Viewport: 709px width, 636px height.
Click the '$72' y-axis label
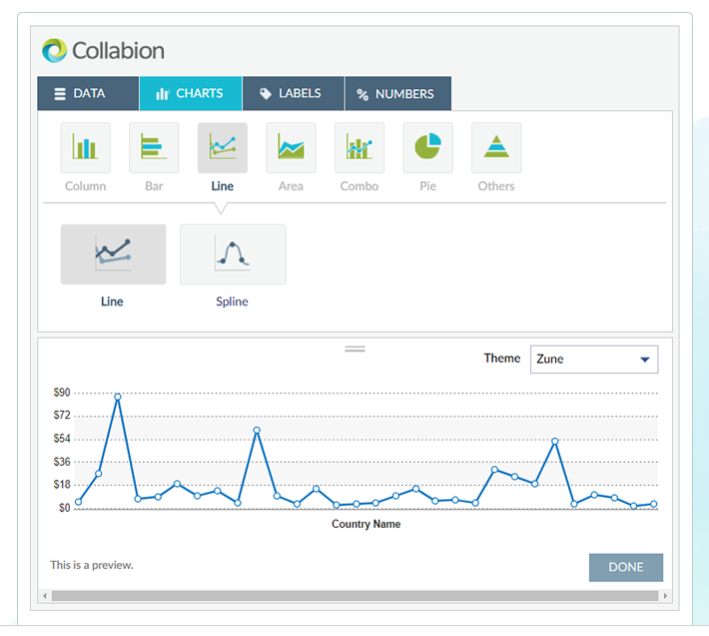[62, 415]
